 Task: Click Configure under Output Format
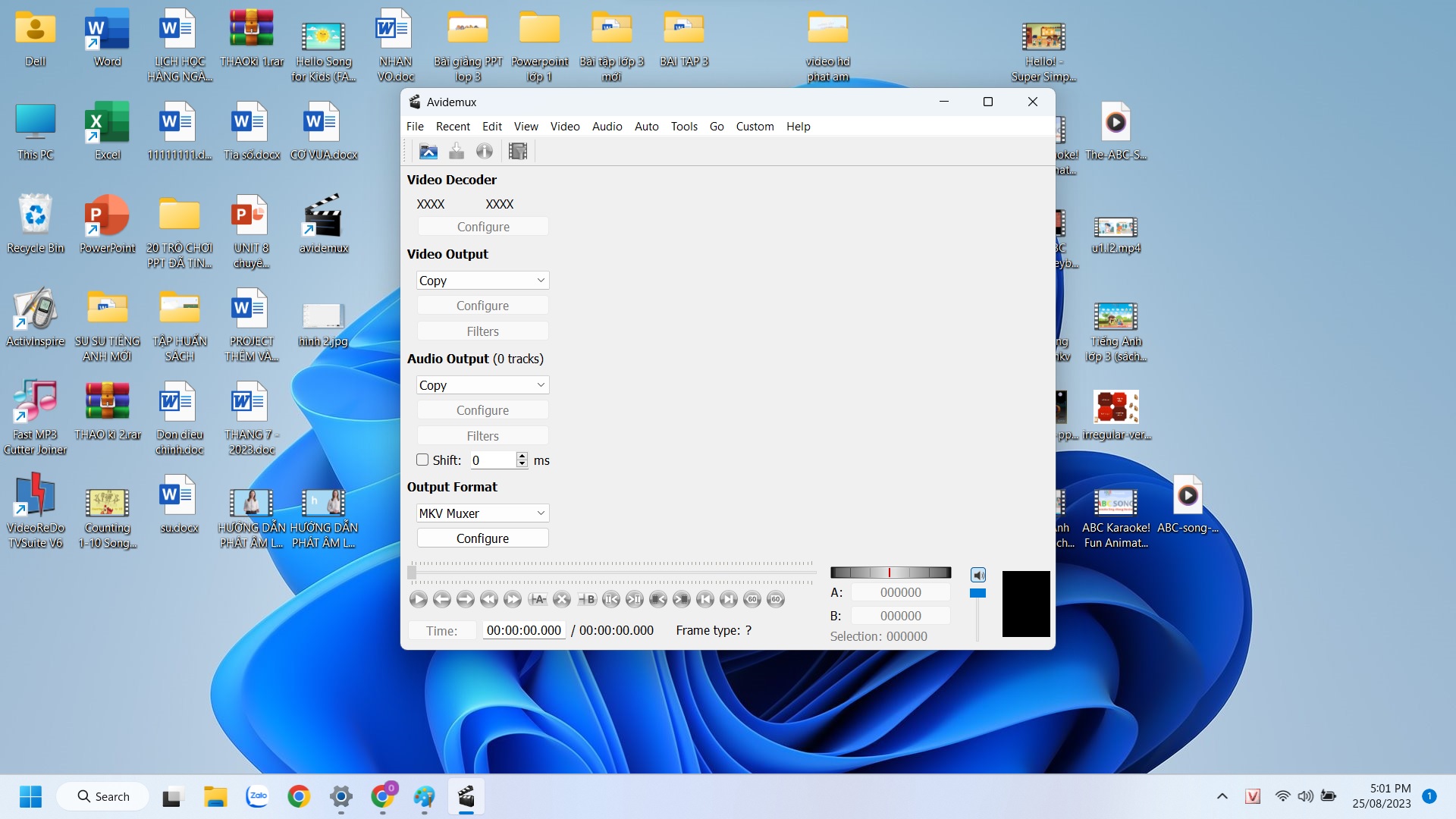pyautogui.click(x=482, y=538)
